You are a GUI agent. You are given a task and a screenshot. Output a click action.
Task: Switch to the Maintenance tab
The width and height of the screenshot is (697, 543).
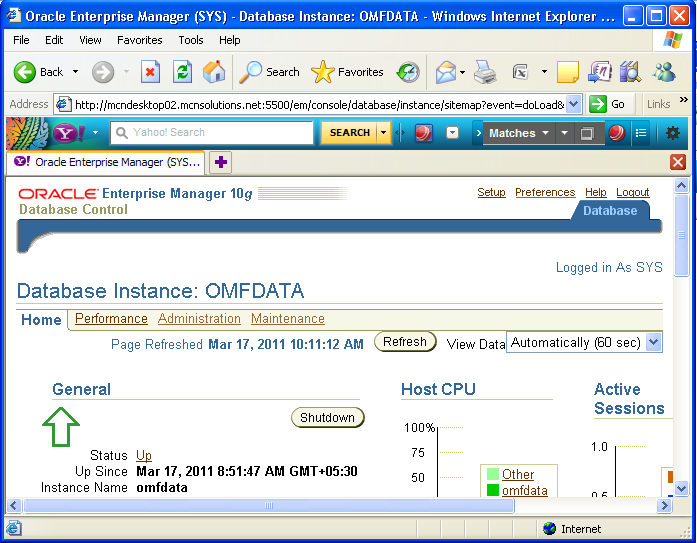click(x=288, y=319)
